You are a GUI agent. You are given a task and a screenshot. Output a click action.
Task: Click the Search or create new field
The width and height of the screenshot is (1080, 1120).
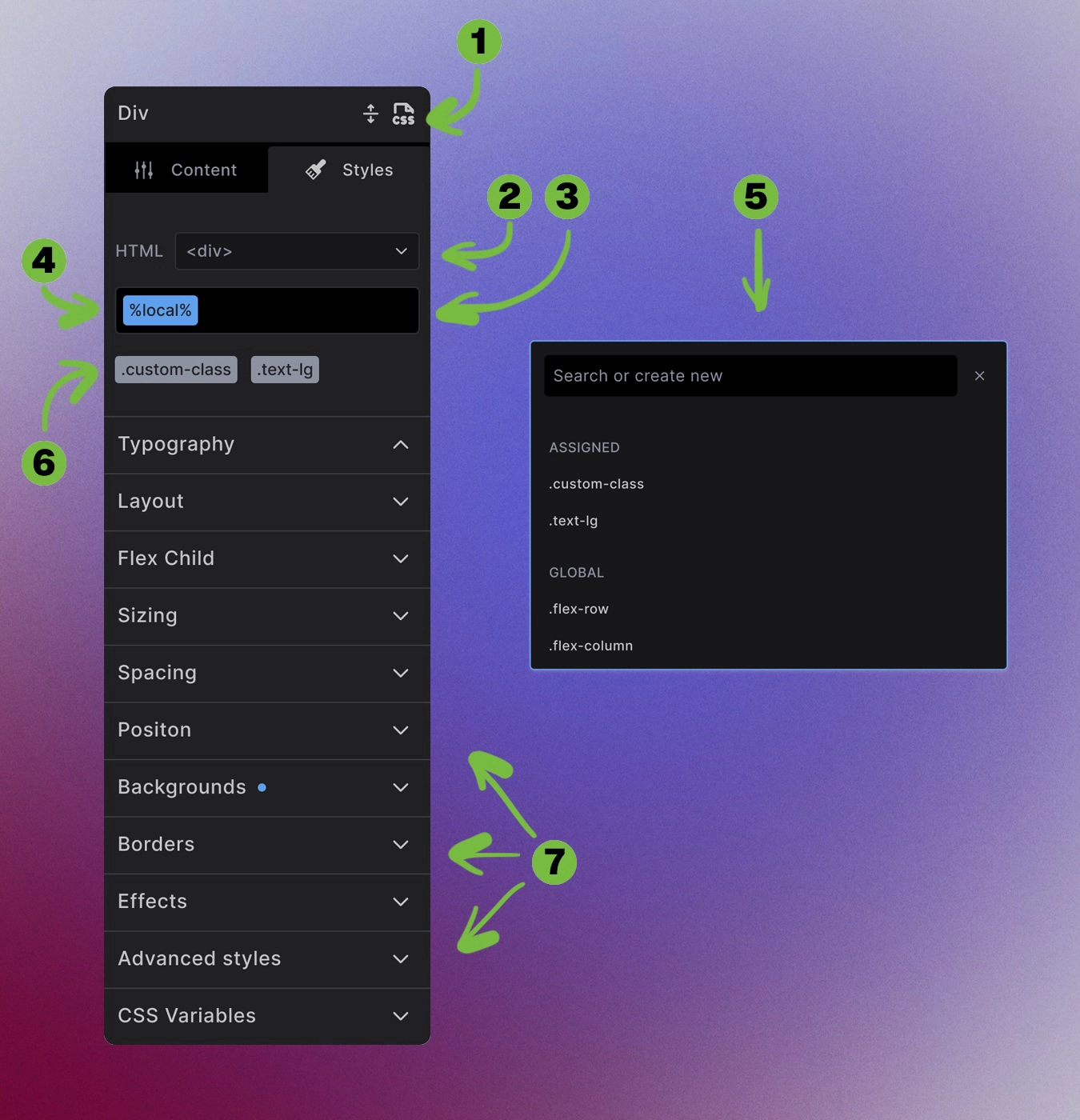click(750, 375)
